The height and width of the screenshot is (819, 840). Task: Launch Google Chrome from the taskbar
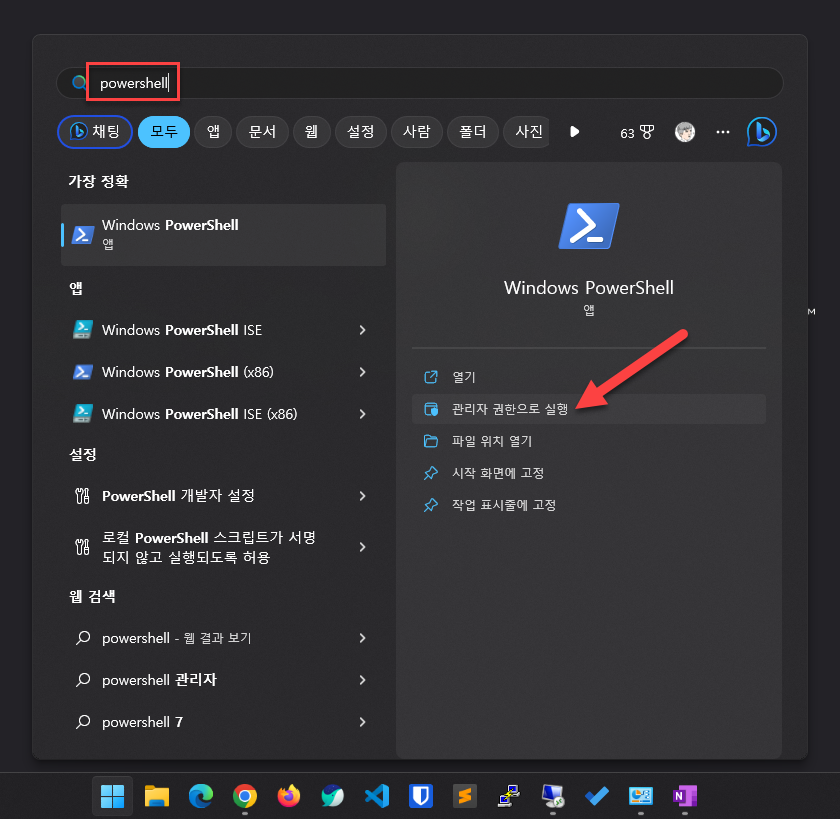[245, 796]
